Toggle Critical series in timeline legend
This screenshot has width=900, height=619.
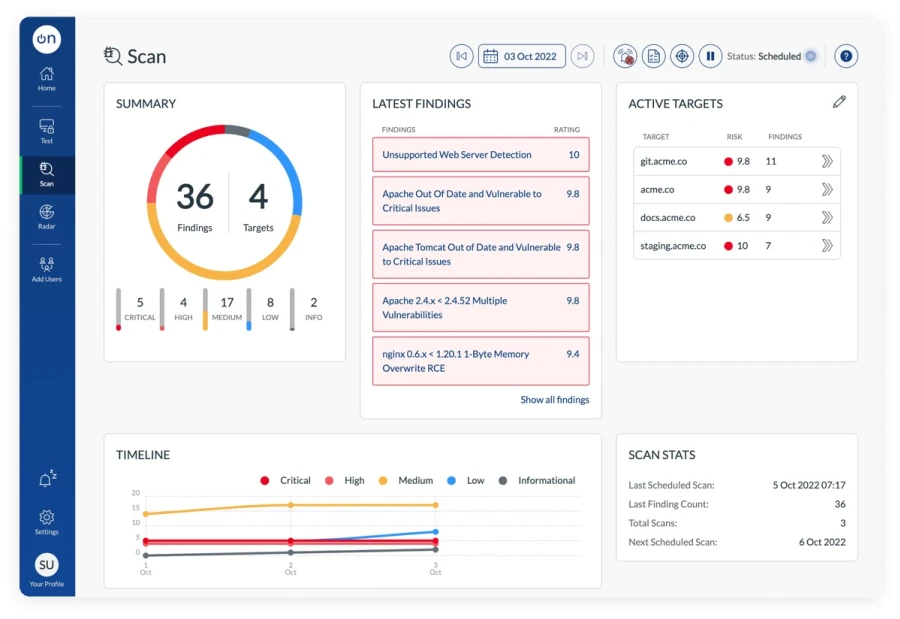(x=285, y=481)
